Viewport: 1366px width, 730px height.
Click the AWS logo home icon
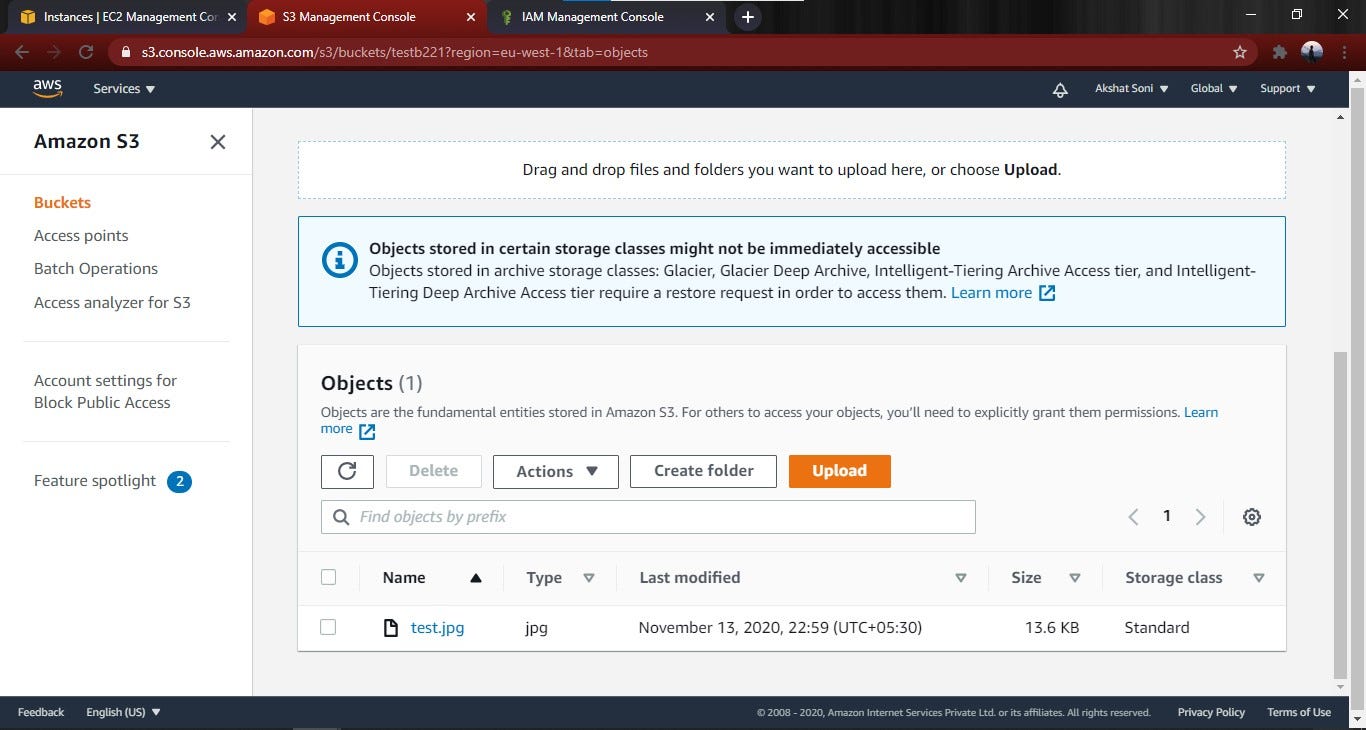pyautogui.click(x=47, y=89)
